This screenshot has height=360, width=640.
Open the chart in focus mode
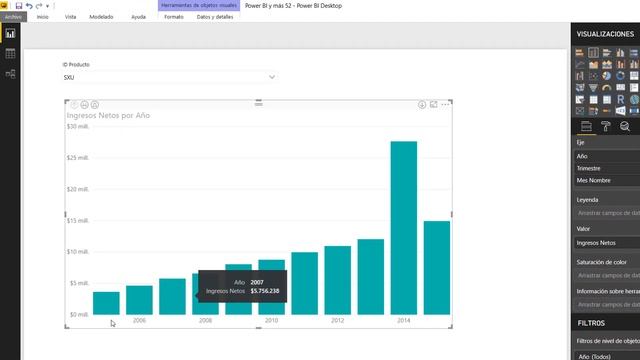(433, 104)
